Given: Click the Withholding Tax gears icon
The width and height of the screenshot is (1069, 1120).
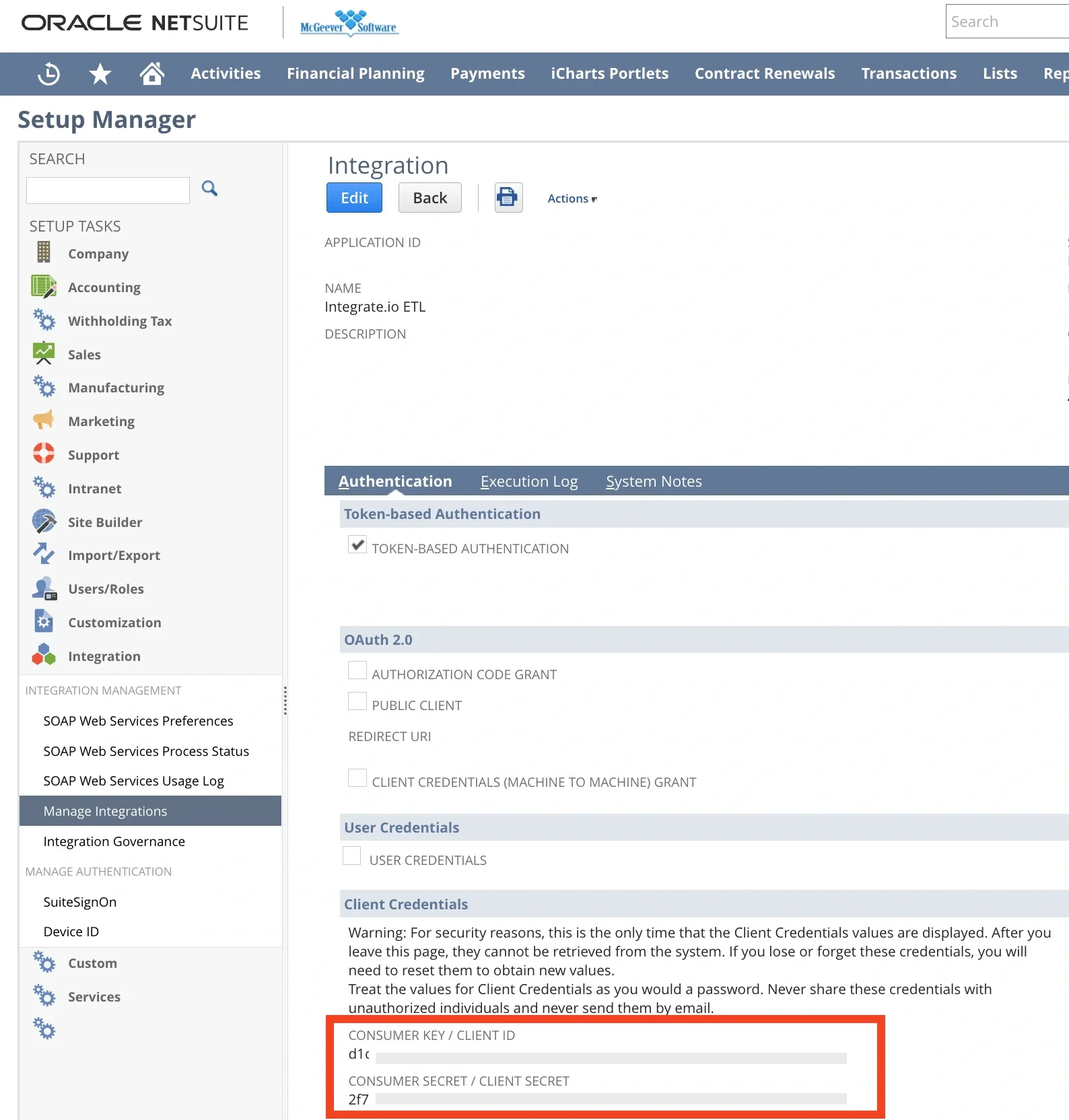Looking at the screenshot, I should (x=44, y=319).
